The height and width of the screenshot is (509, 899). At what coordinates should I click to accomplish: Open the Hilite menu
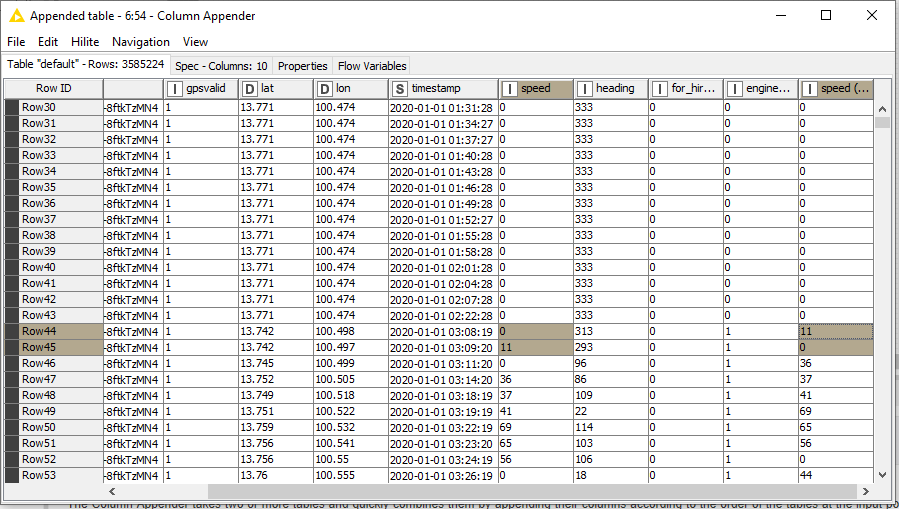85,42
